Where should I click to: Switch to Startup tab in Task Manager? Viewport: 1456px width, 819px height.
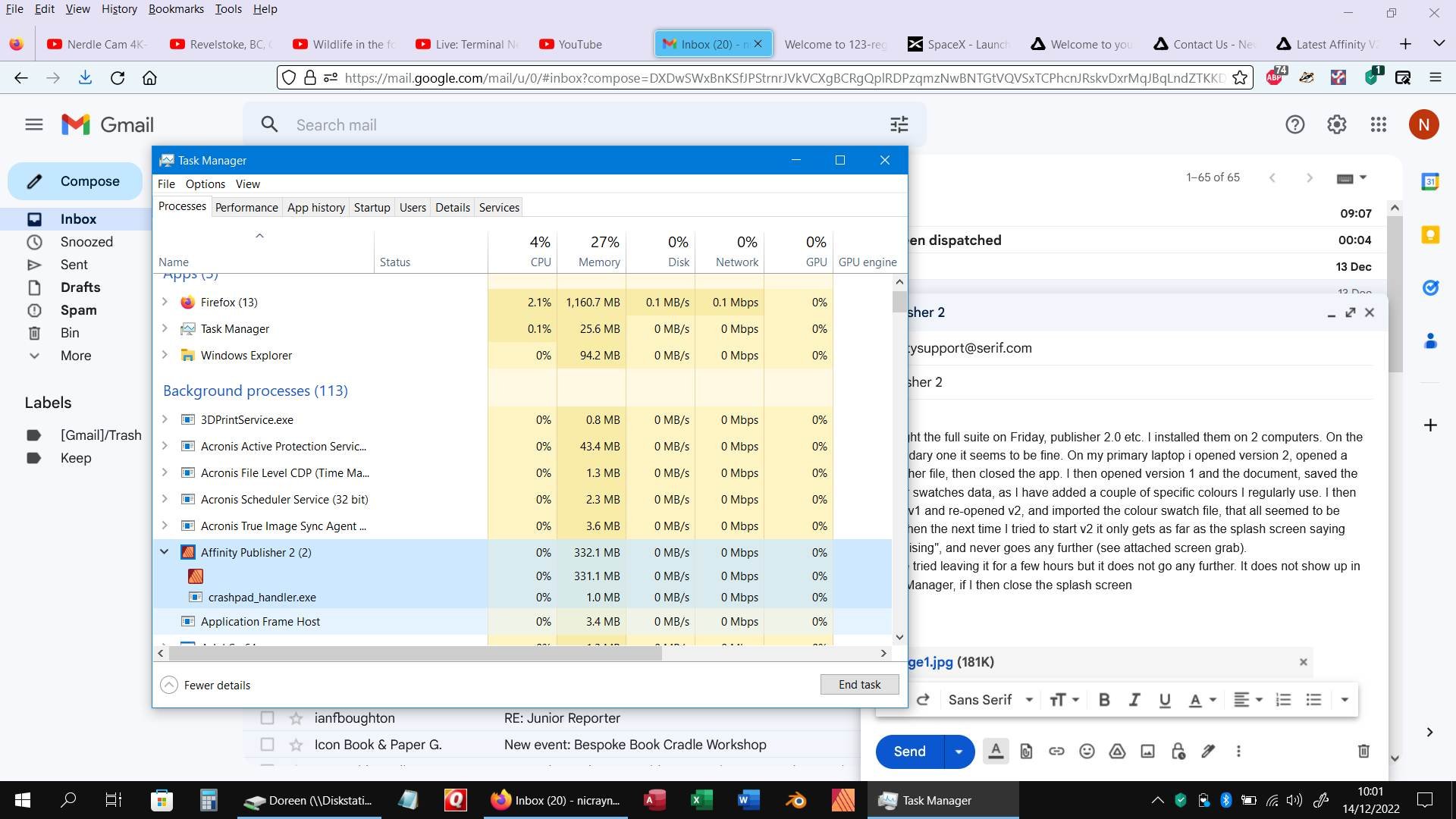[x=372, y=207]
